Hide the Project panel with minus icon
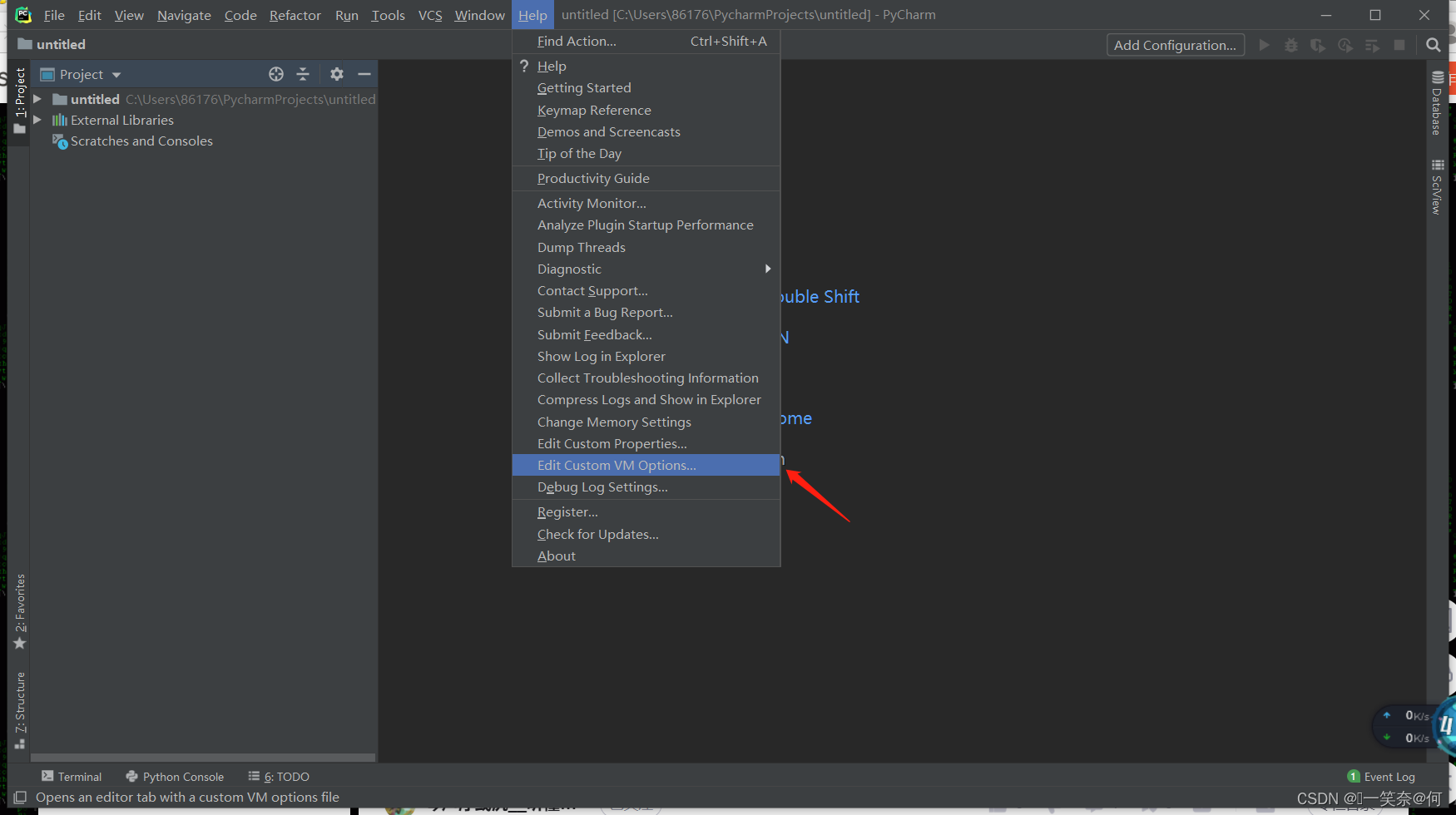Screen dimensions: 1456x815 [x=364, y=74]
